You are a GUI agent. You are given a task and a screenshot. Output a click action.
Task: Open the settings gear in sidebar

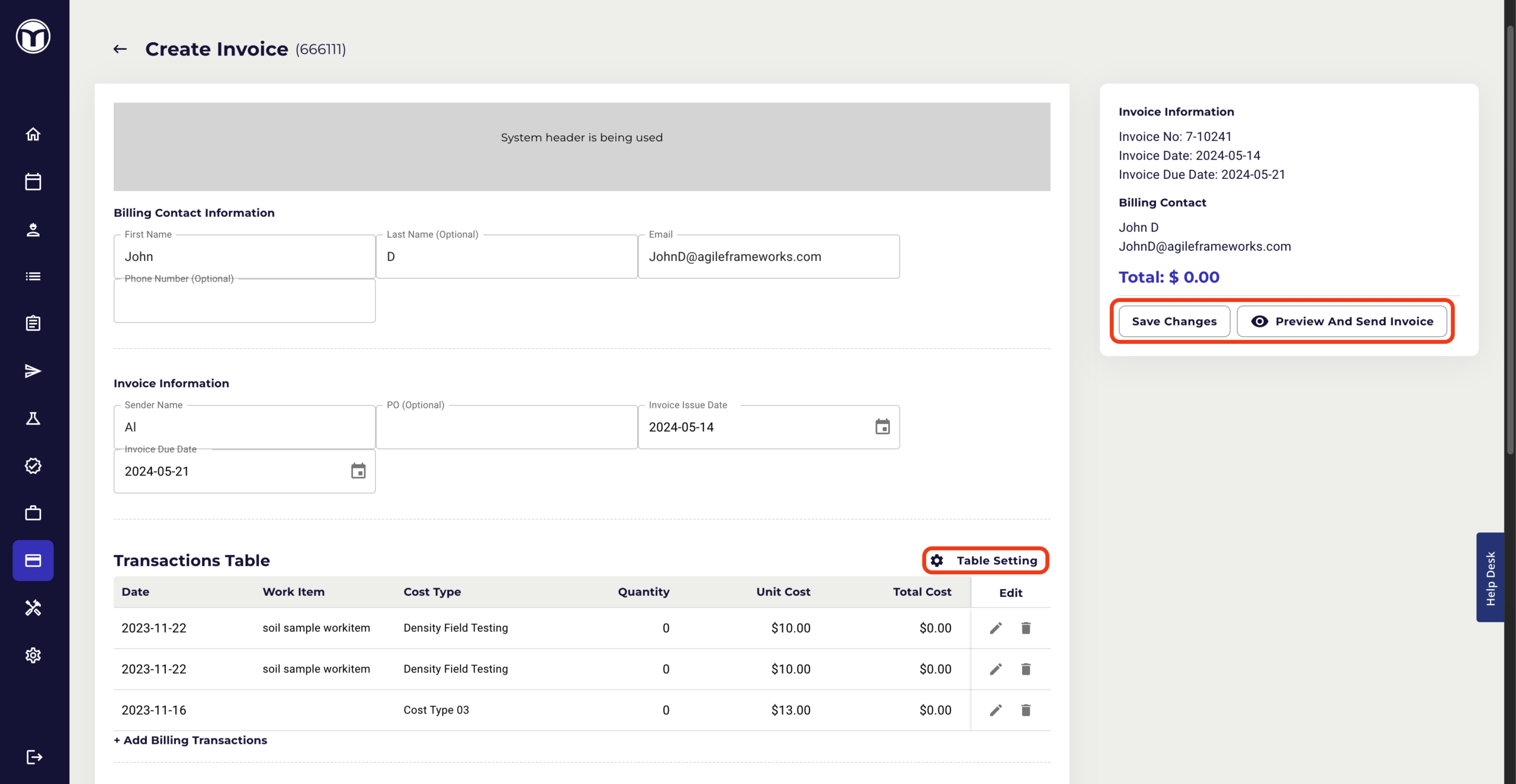33,656
